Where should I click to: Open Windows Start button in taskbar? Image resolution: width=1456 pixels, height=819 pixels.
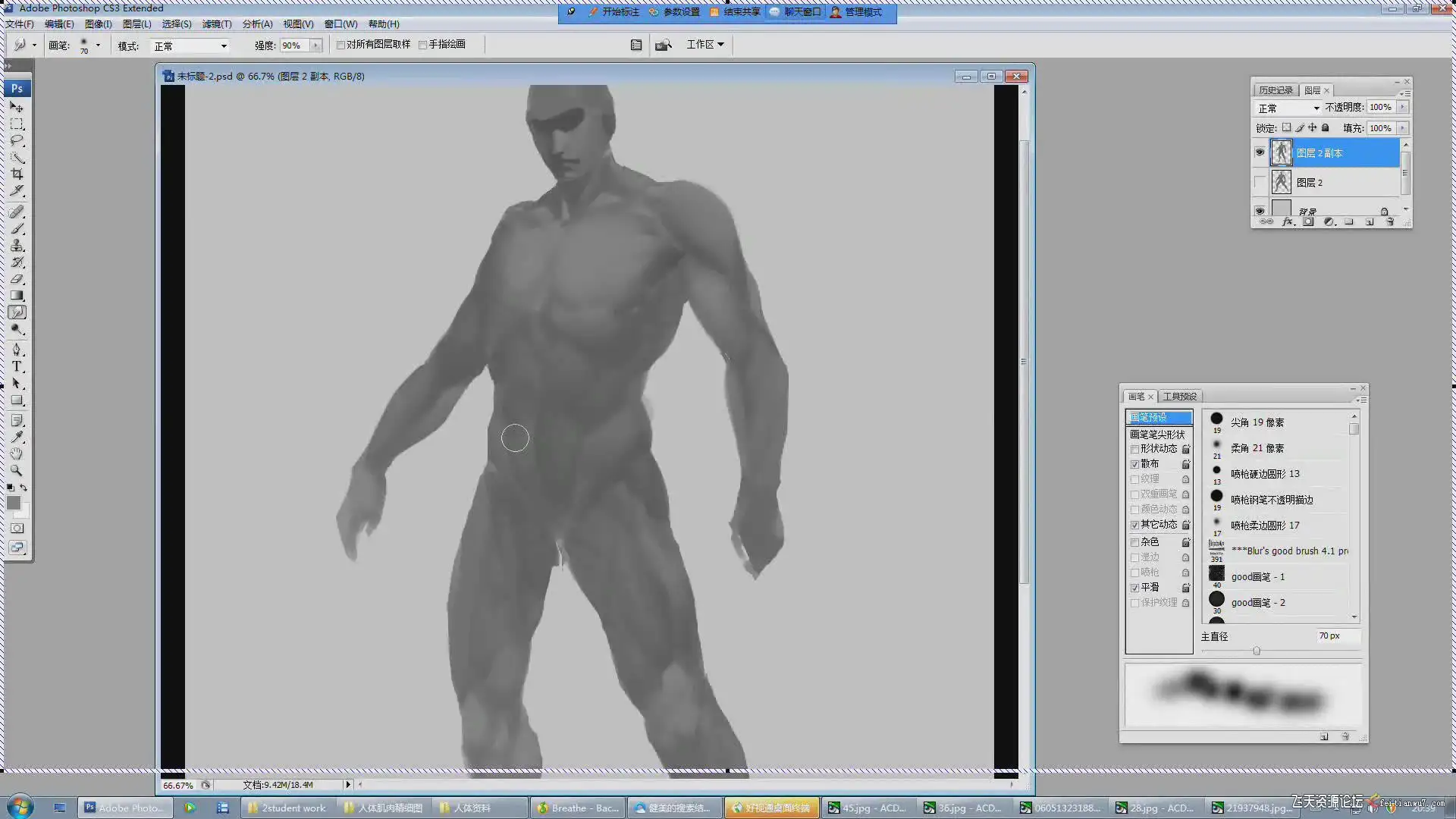pyautogui.click(x=20, y=807)
